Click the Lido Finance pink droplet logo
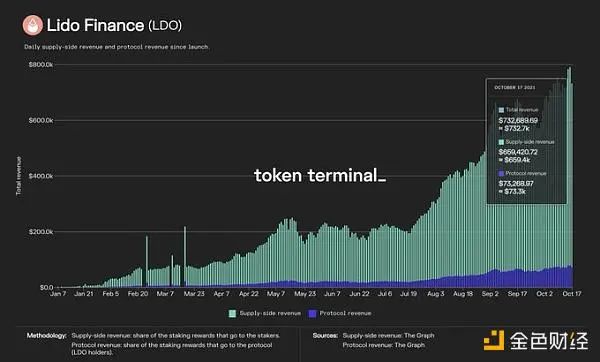Screen dimensions: 600x362 point(33,25)
